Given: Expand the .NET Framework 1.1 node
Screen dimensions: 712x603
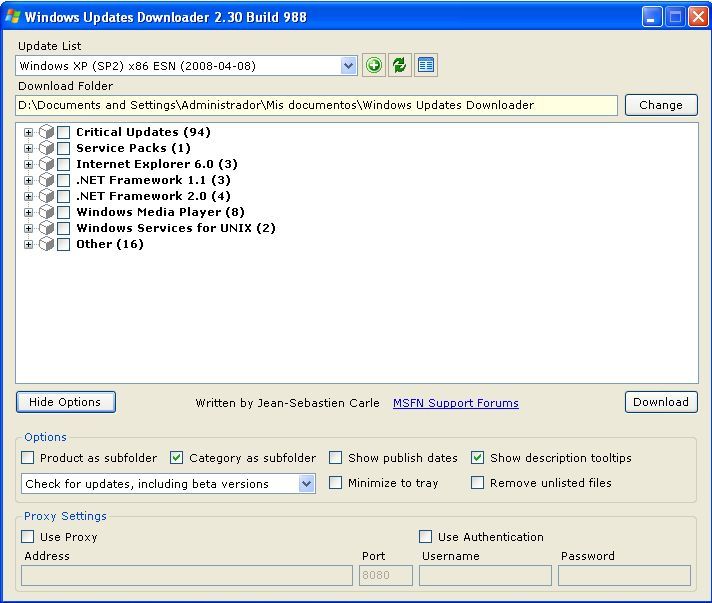Looking at the screenshot, I should 29,181.
